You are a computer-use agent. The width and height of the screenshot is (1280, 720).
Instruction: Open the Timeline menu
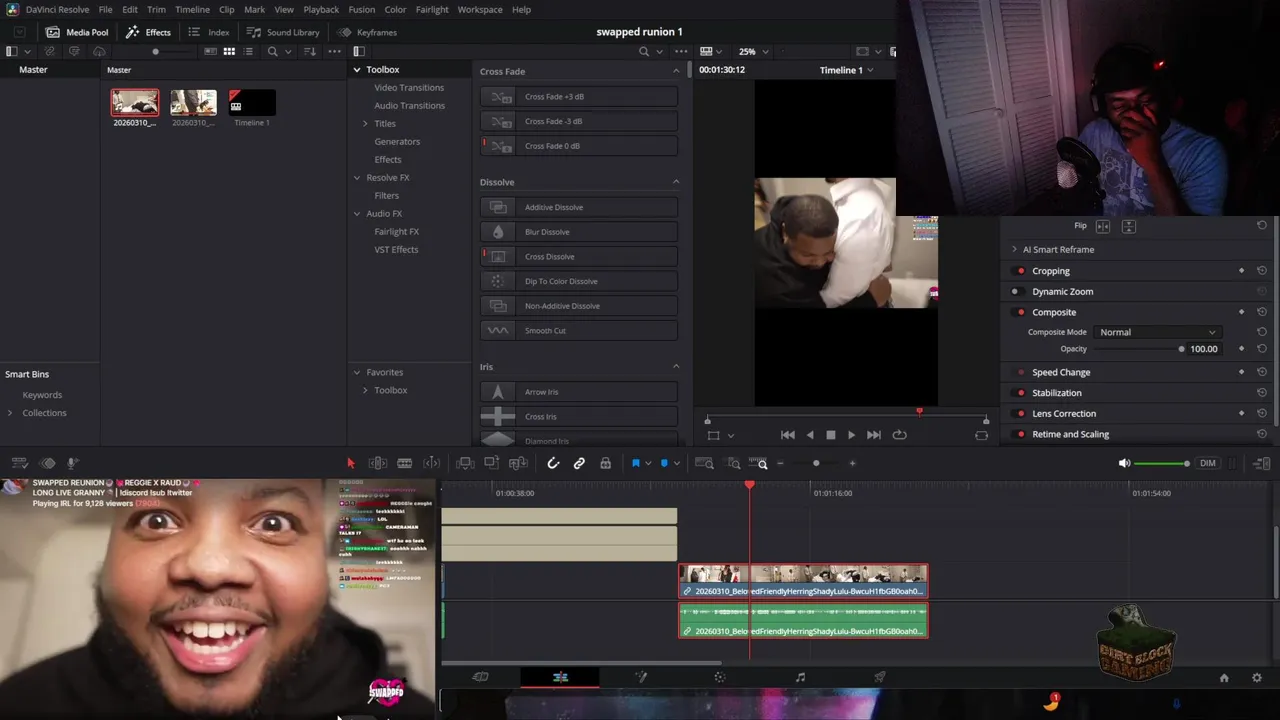[x=192, y=9]
